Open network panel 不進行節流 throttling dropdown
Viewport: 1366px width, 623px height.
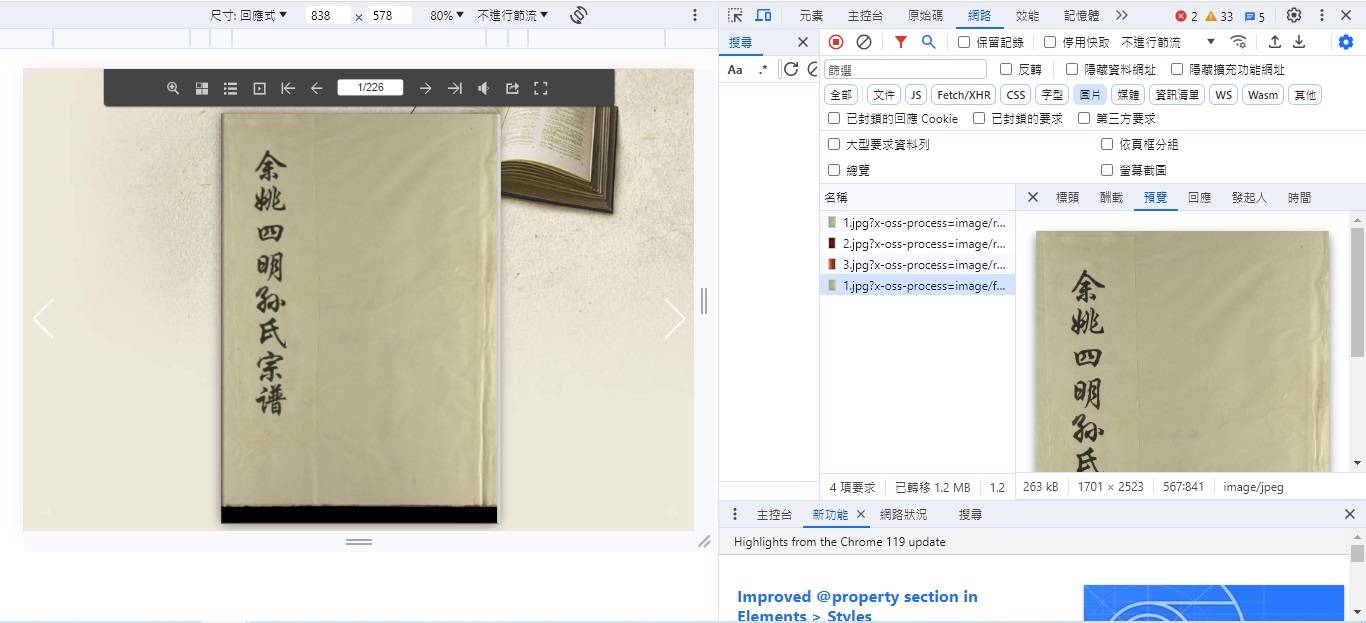tap(1168, 42)
